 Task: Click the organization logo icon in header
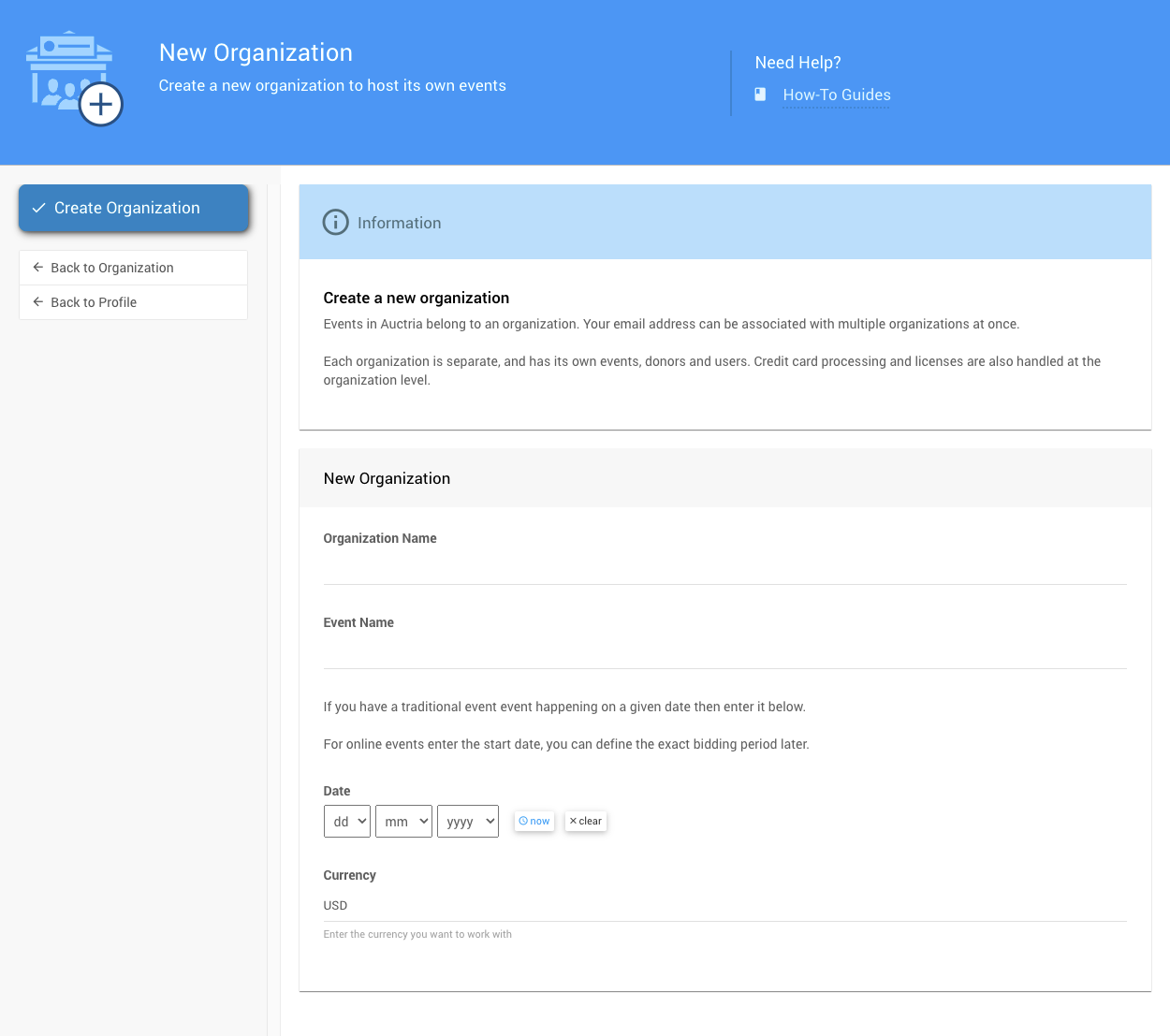tap(74, 79)
